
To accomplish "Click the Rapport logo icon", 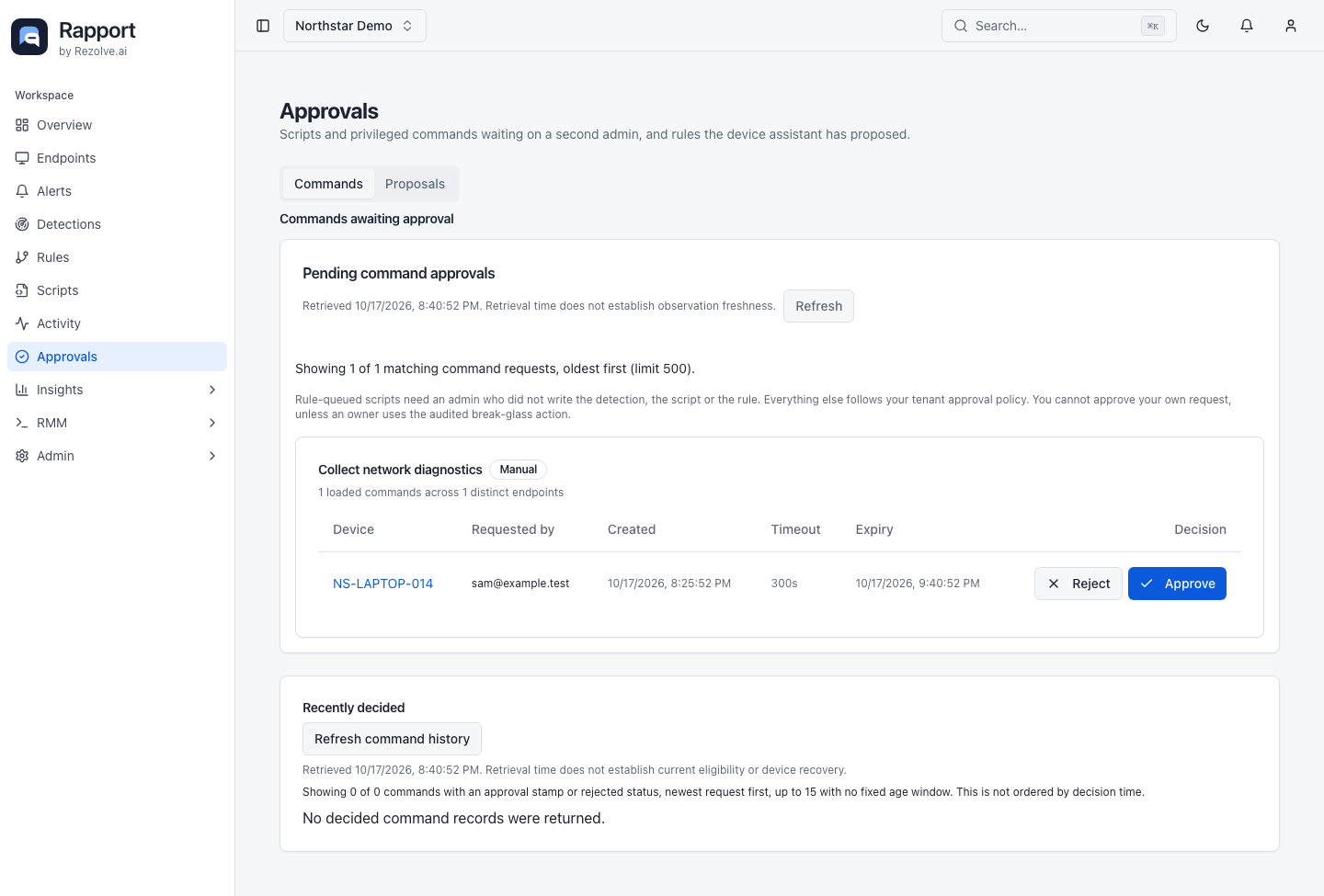I will pyautogui.click(x=29, y=37).
